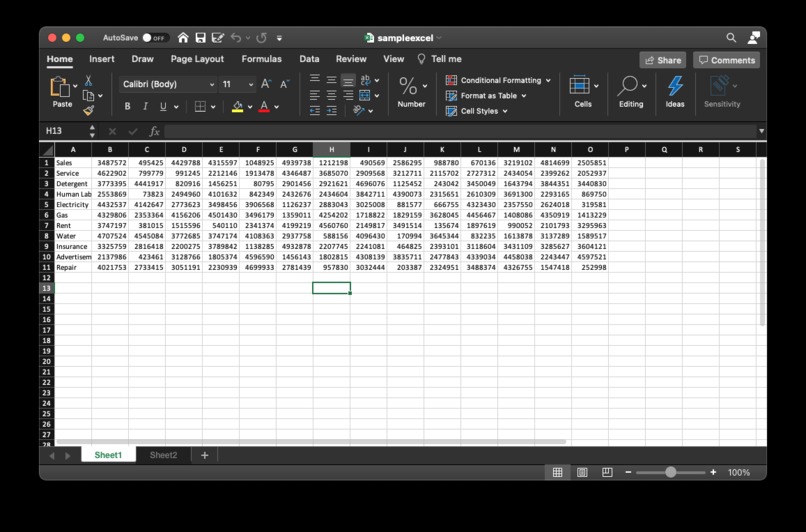Toggle underline formatting

coord(163,106)
